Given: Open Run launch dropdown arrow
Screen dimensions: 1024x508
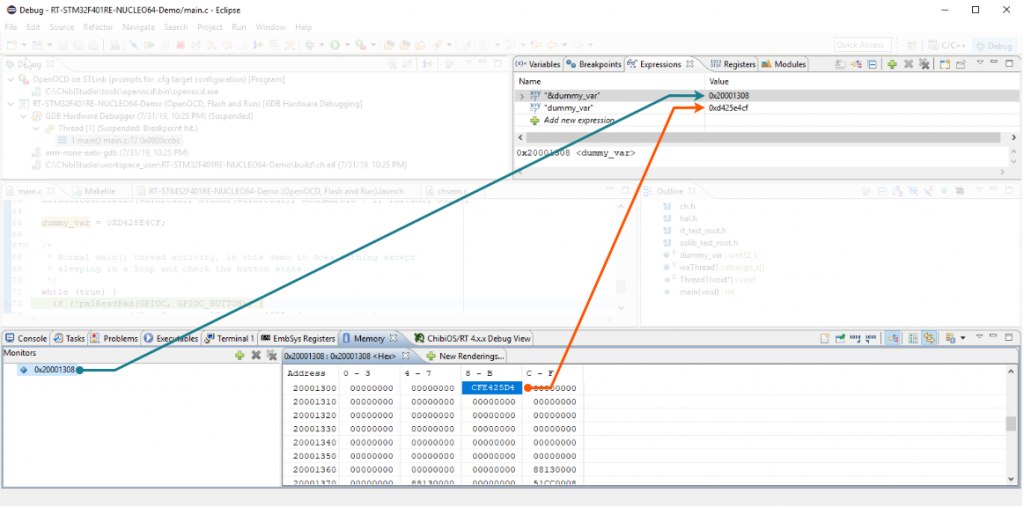Looking at the screenshot, I should point(347,45).
